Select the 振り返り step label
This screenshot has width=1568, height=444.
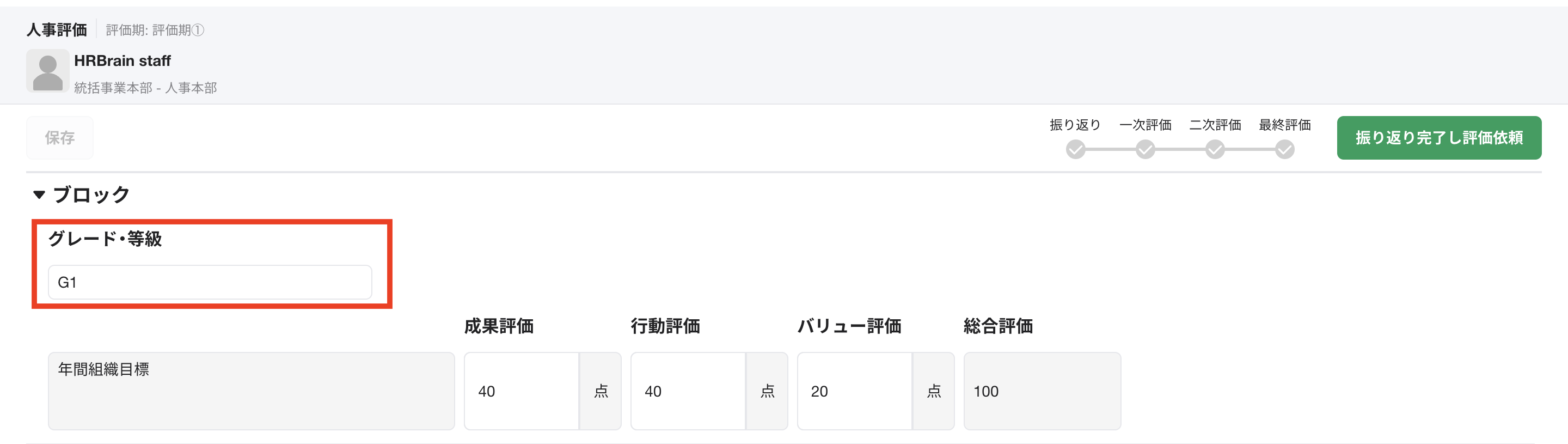tap(1075, 125)
